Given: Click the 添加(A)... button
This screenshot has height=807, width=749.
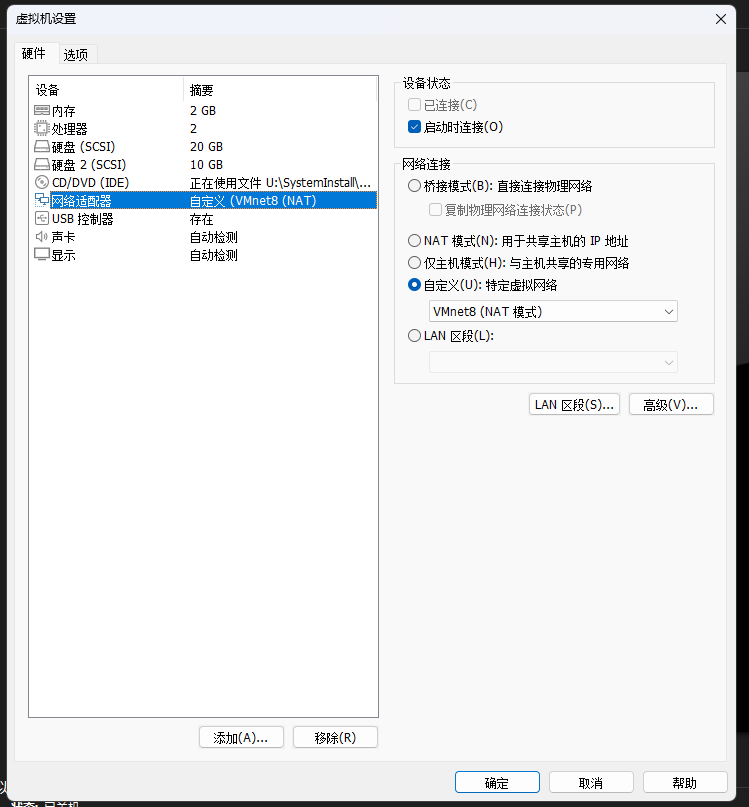Looking at the screenshot, I should (x=241, y=738).
